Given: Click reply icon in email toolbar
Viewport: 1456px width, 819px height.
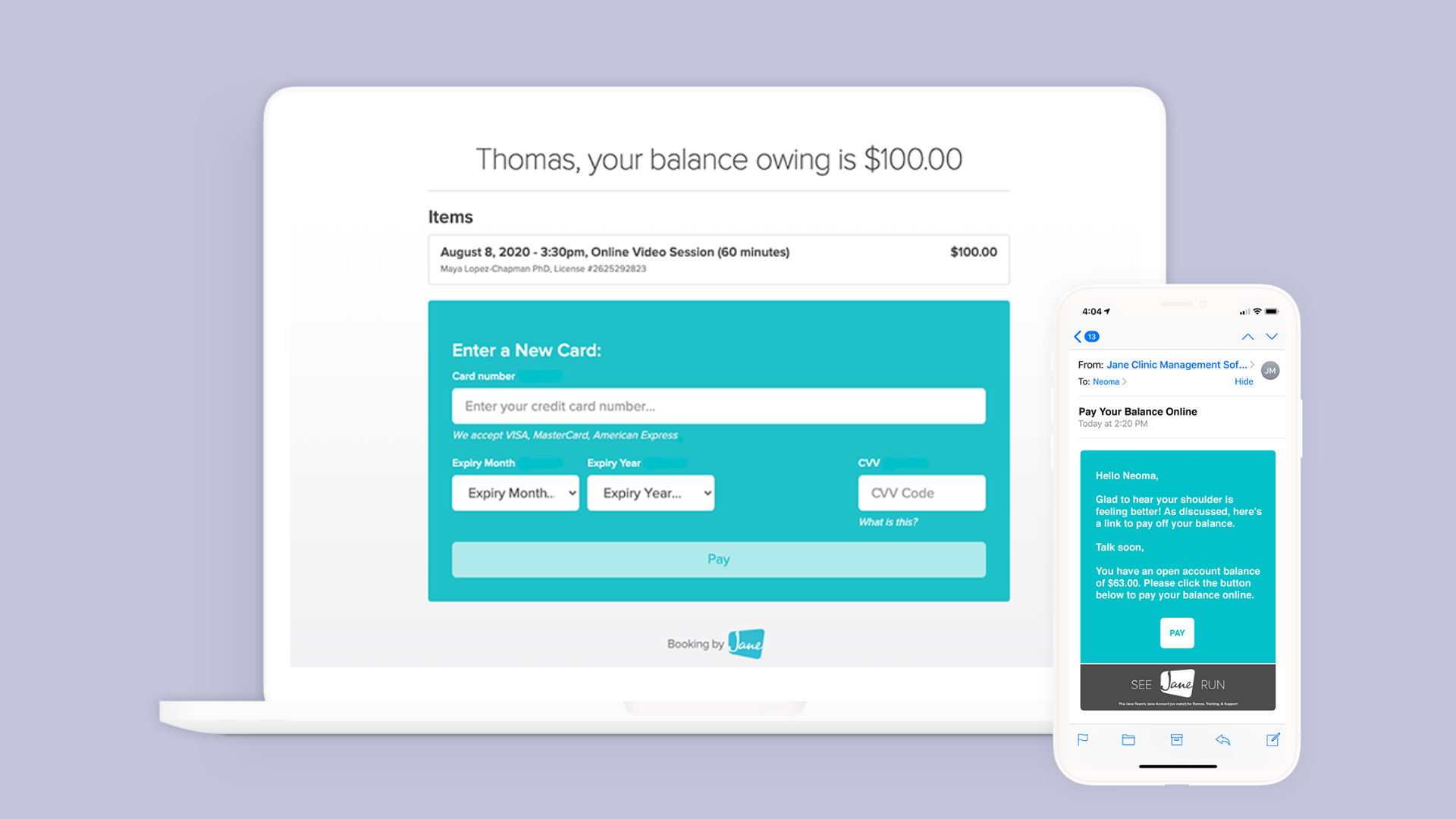Looking at the screenshot, I should tap(1224, 740).
